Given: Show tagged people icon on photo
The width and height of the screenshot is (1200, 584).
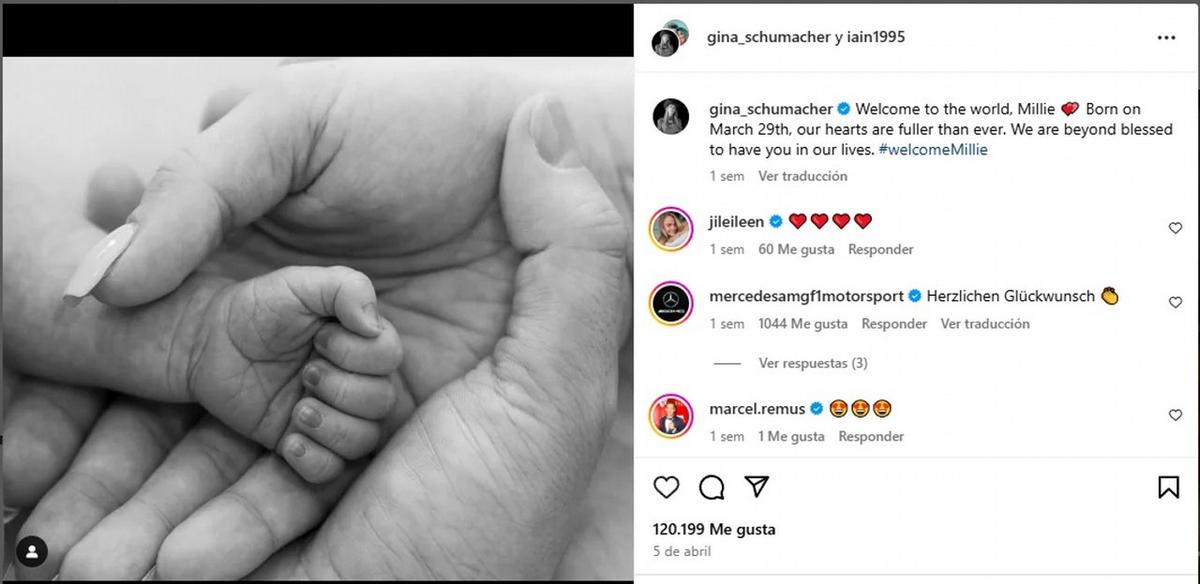Looking at the screenshot, I should pos(33,550).
